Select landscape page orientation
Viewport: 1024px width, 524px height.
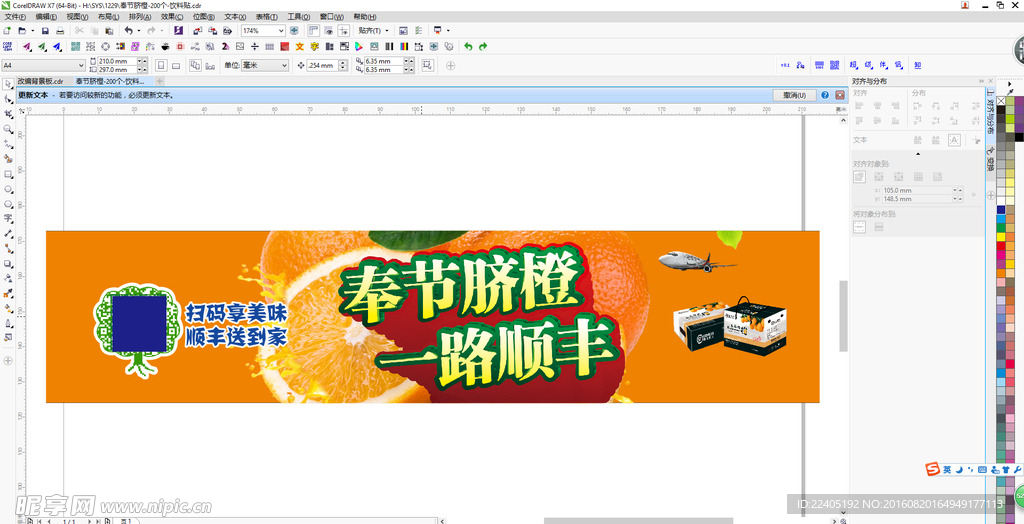[x=176, y=65]
